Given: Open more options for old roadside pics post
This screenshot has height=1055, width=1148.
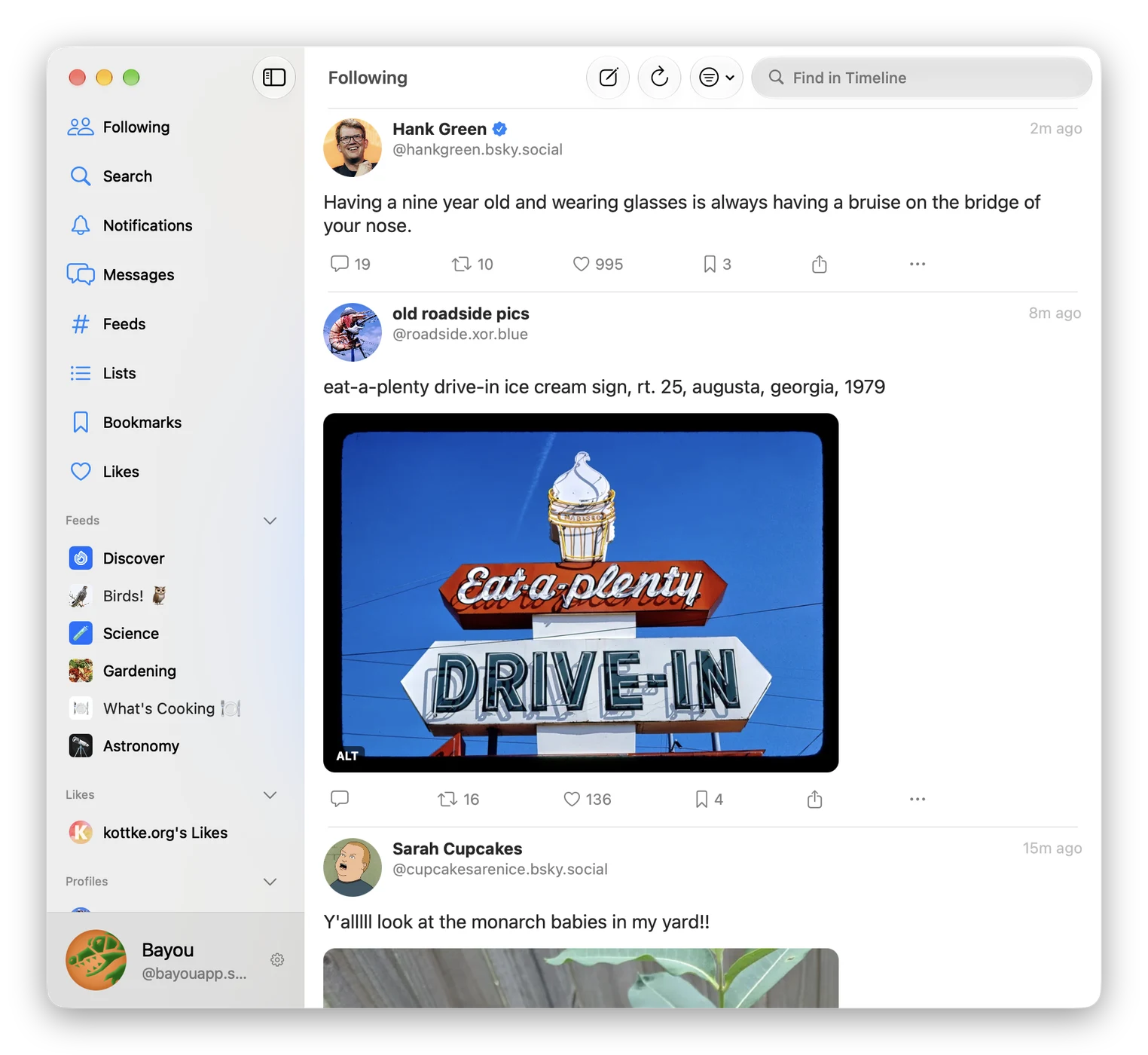Looking at the screenshot, I should [x=917, y=800].
